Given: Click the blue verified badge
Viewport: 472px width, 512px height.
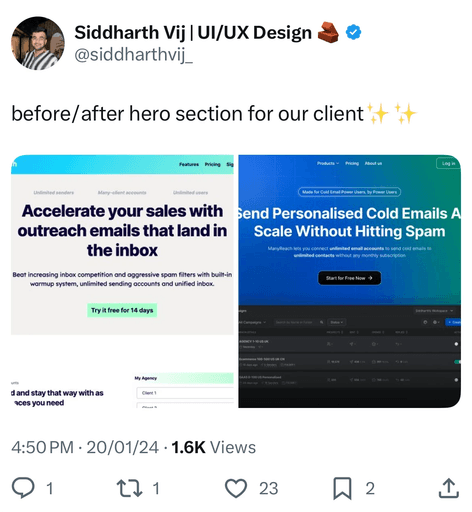Looking at the screenshot, I should 353,33.
